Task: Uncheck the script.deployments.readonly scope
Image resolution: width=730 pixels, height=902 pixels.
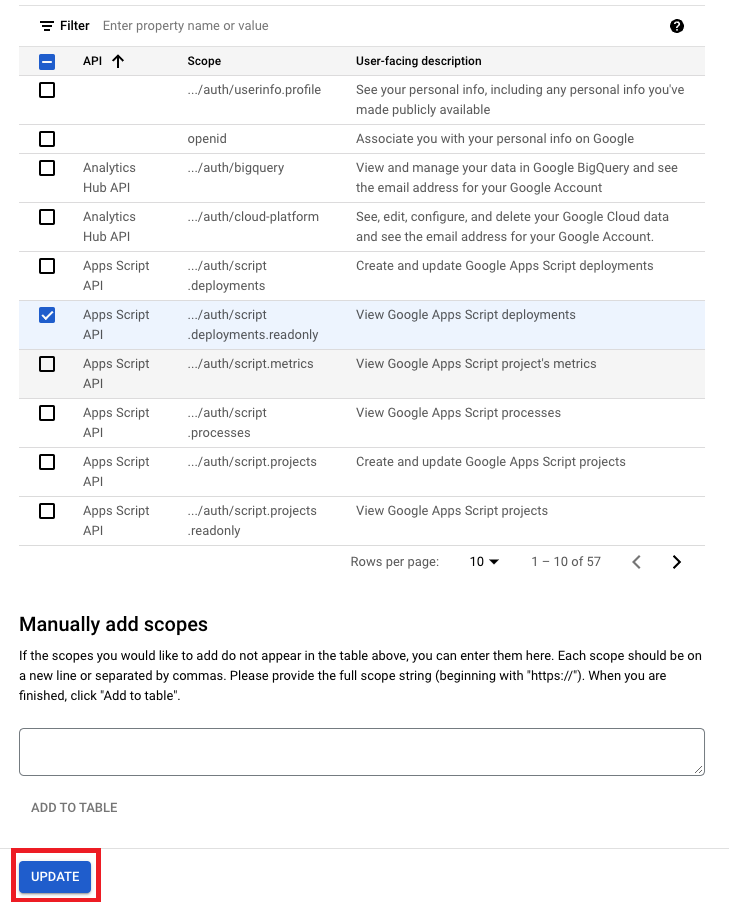Action: click(47, 315)
